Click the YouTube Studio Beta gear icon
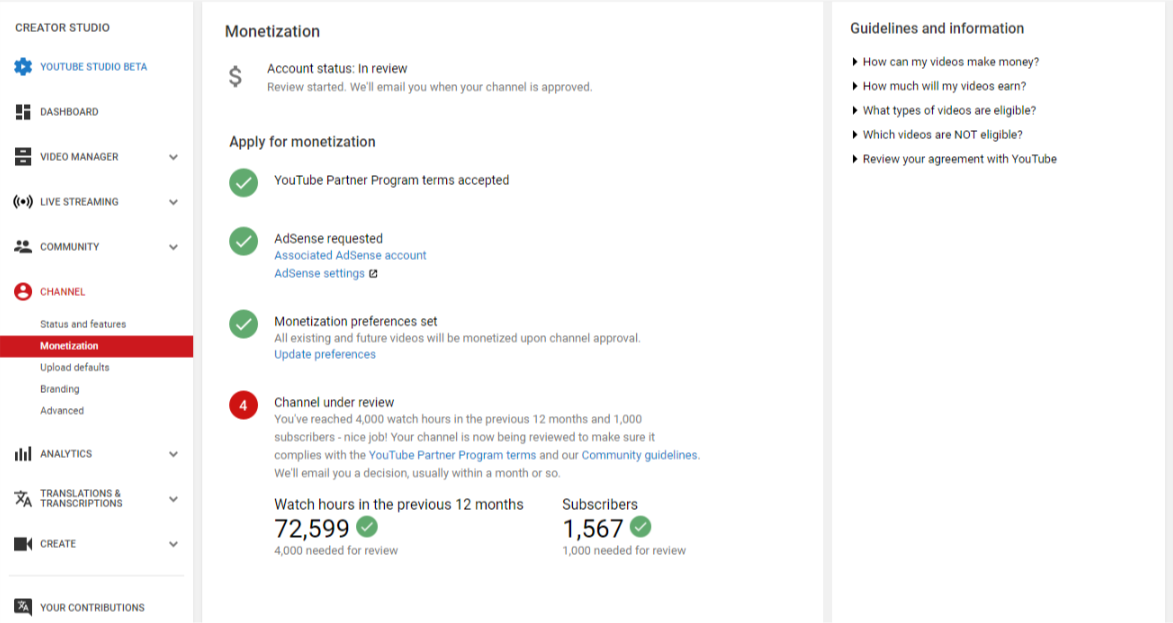Image resolution: width=1173 pixels, height=623 pixels. pos(23,67)
